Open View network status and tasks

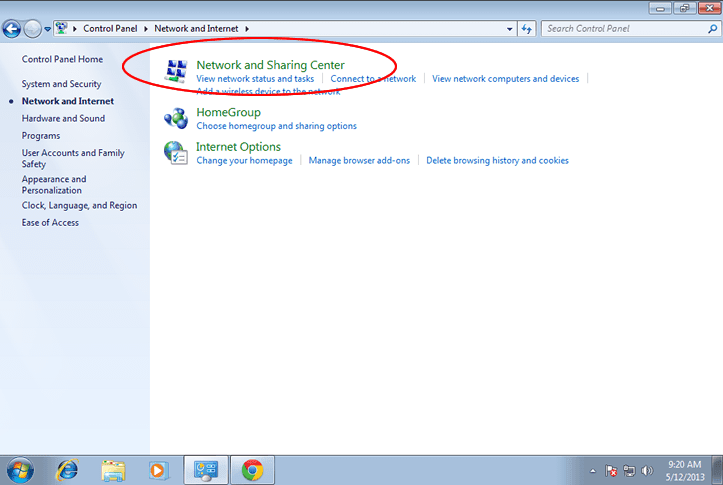pos(255,79)
